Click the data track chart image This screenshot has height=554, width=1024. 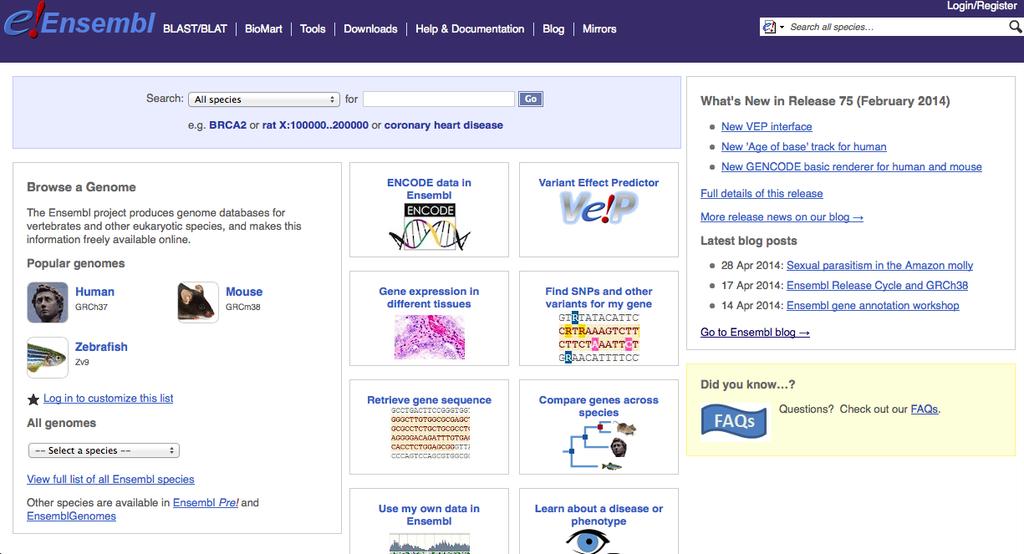coord(429,543)
